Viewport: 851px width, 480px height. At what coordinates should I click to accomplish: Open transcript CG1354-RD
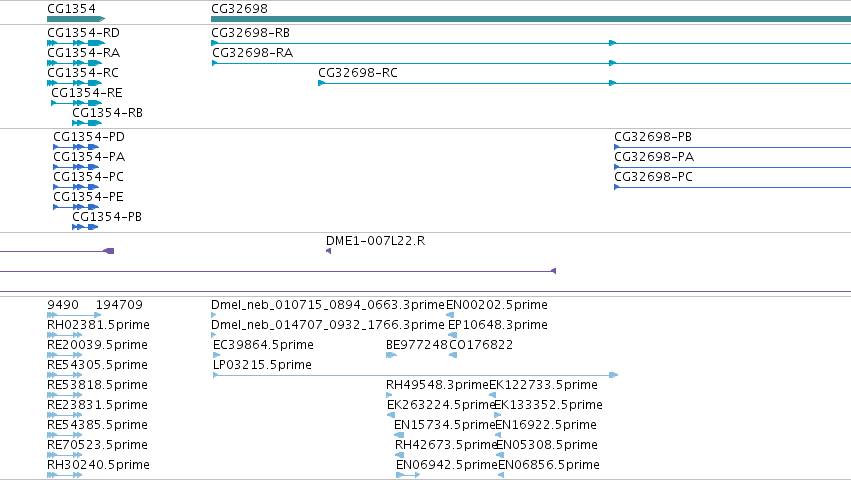(x=84, y=33)
